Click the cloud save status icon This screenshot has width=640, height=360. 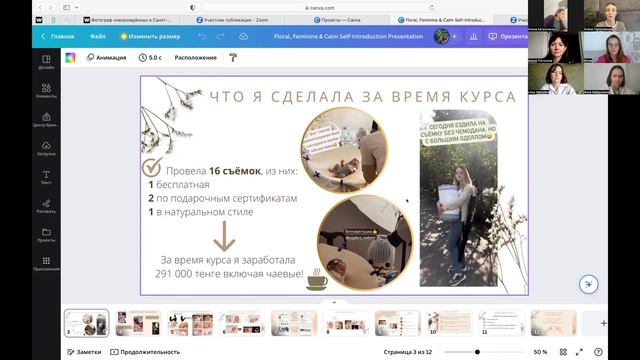click(243, 36)
